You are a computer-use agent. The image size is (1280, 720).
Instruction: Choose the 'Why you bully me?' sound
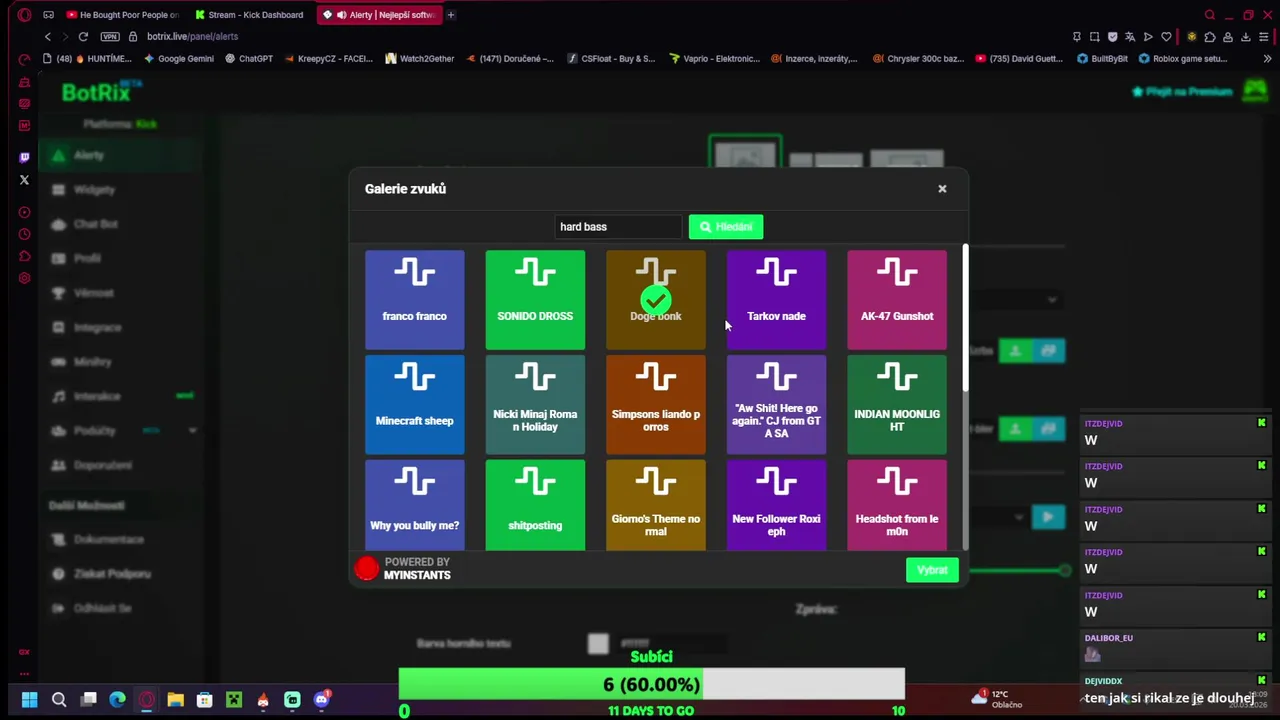tap(415, 505)
